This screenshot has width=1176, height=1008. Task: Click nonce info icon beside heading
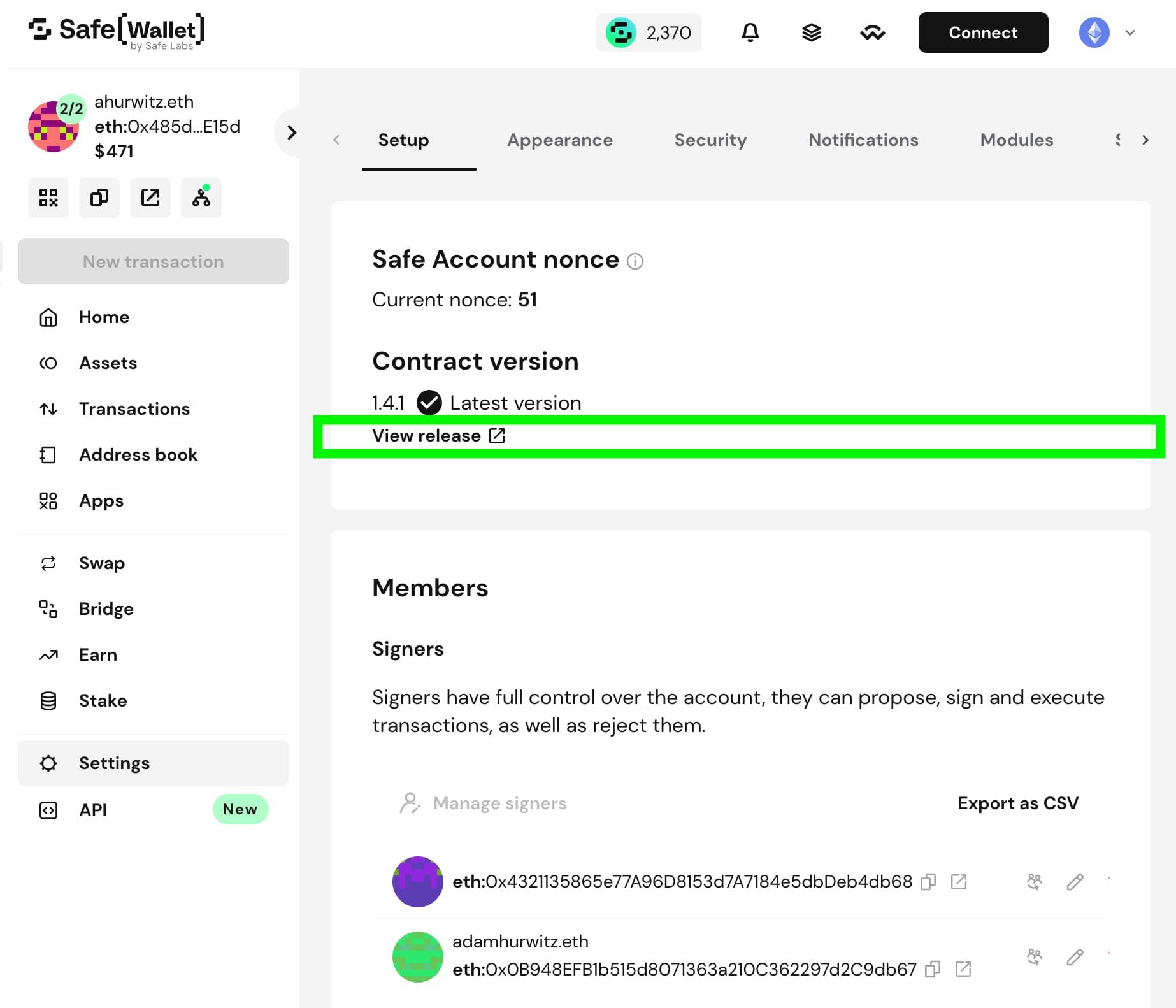coord(635,261)
